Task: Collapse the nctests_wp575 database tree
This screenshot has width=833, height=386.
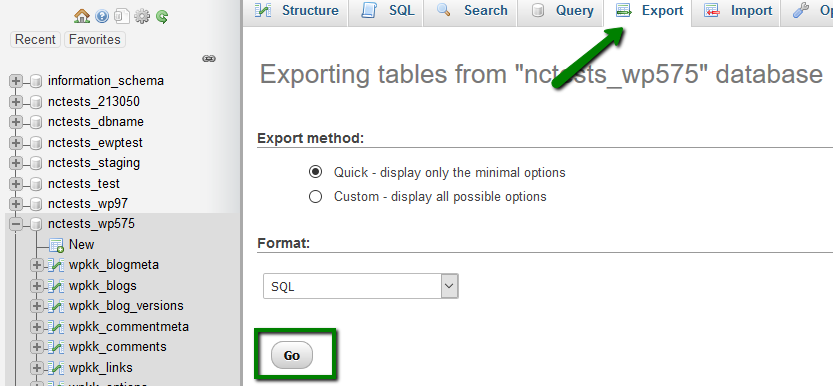Action: [16, 224]
